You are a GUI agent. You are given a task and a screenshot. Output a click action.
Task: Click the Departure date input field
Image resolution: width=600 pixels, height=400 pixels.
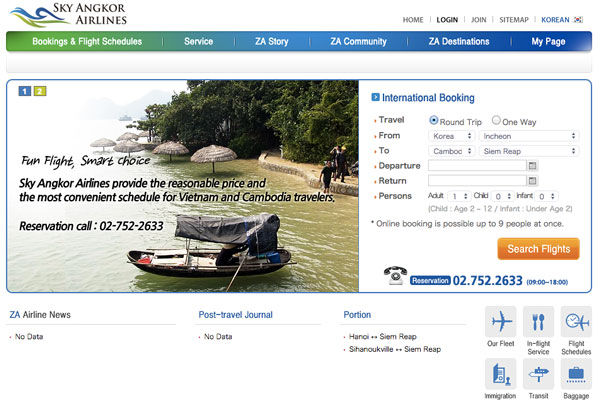point(477,166)
